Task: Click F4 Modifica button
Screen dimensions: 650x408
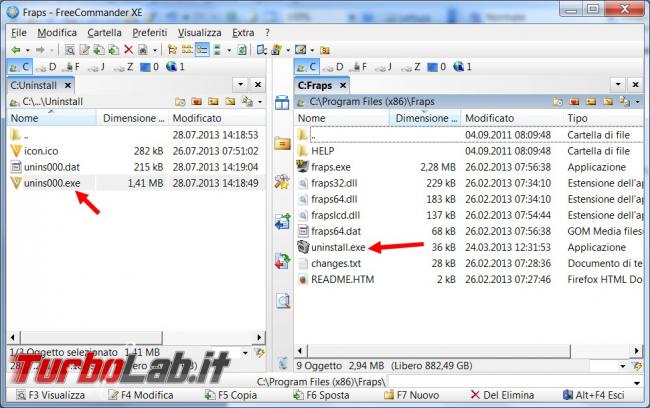Action: [140, 395]
